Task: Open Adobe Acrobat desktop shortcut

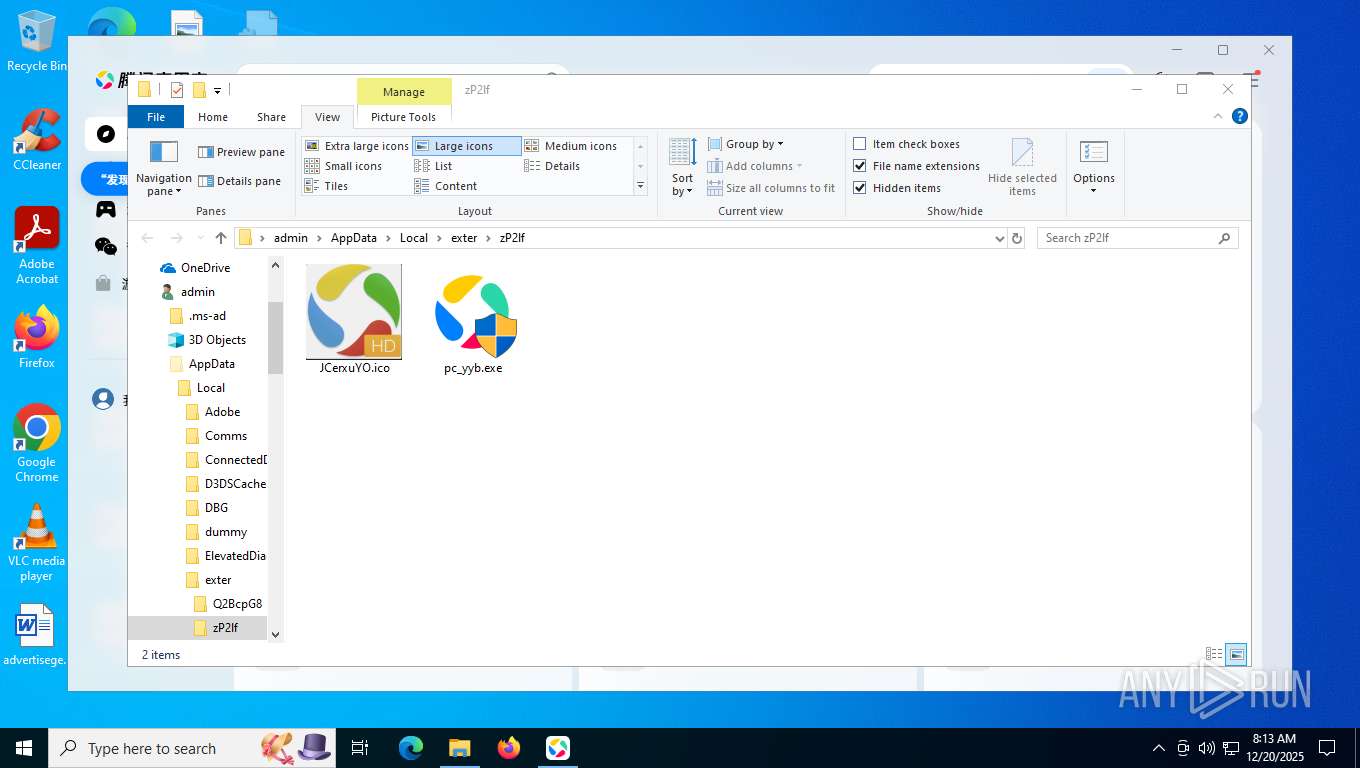Action: pos(37,246)
